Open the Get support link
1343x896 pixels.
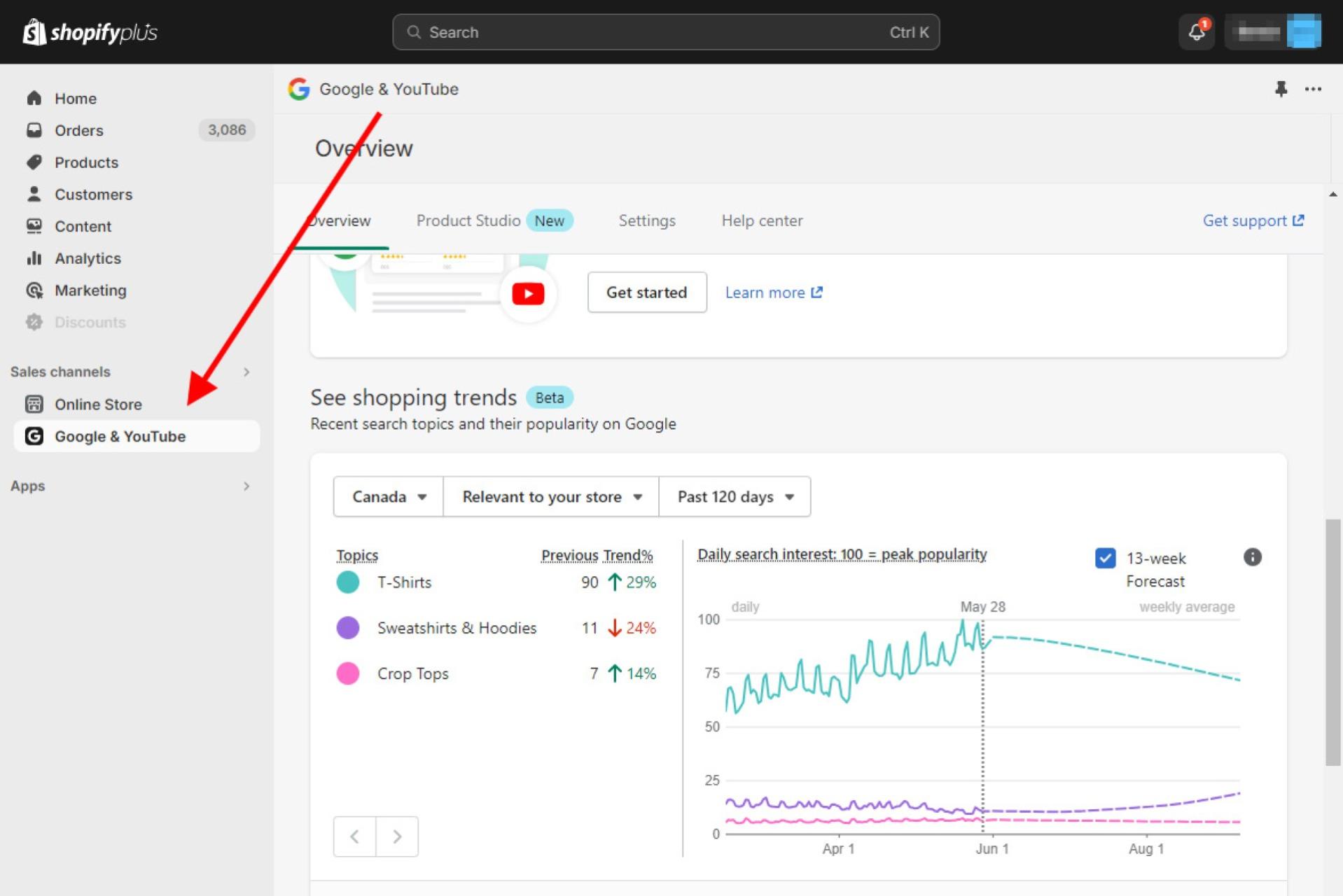point(1253,220)
